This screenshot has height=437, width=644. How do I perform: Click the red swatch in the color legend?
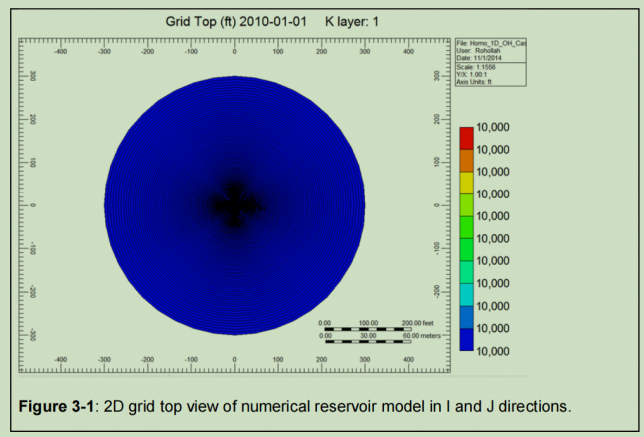click(465, 139)
